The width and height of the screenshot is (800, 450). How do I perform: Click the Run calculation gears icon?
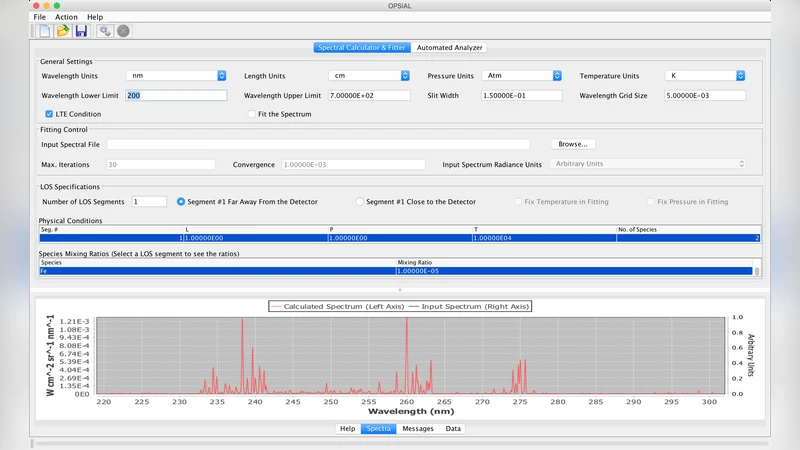point(105,31)
